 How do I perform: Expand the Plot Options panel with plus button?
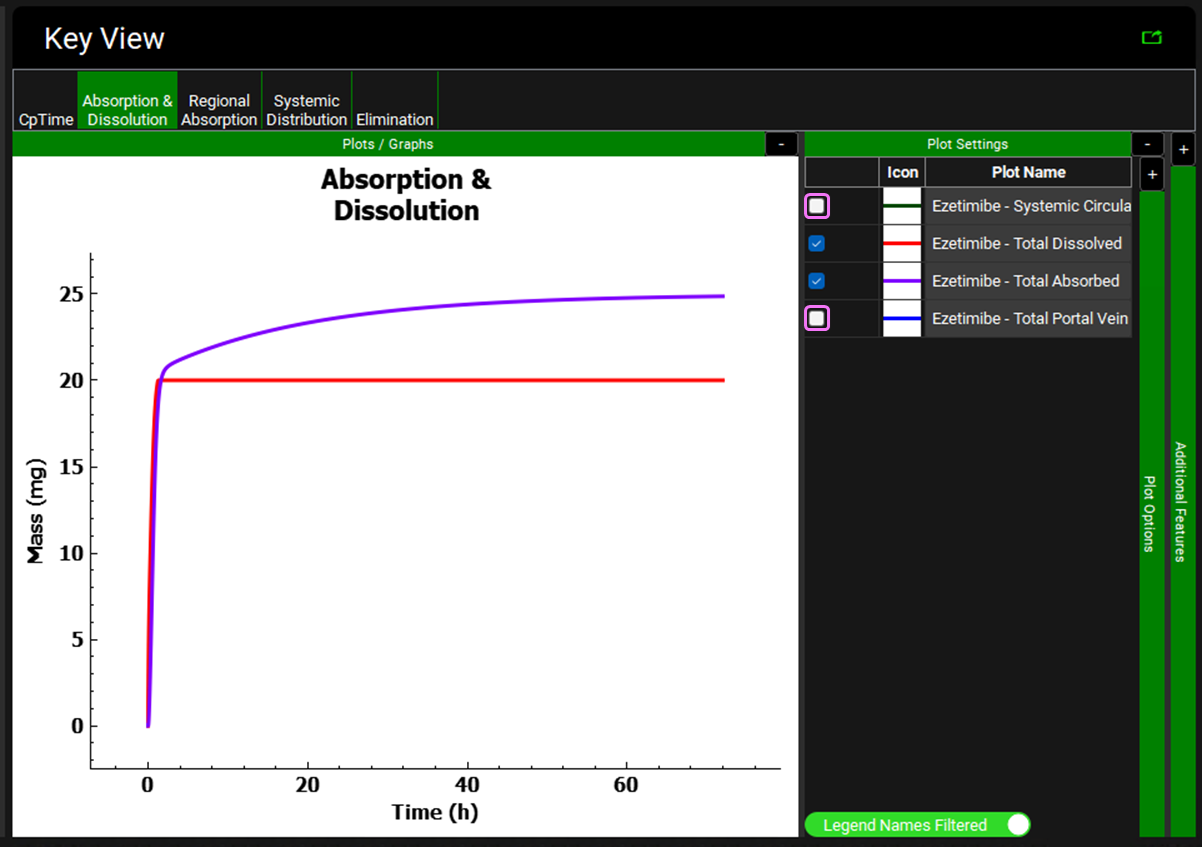(x=1151, y=175)
